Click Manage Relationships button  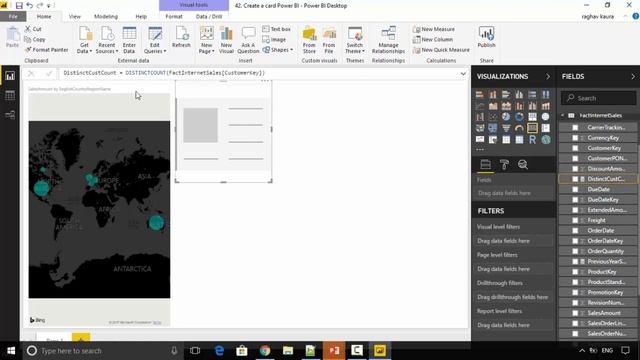coord(388,40)
